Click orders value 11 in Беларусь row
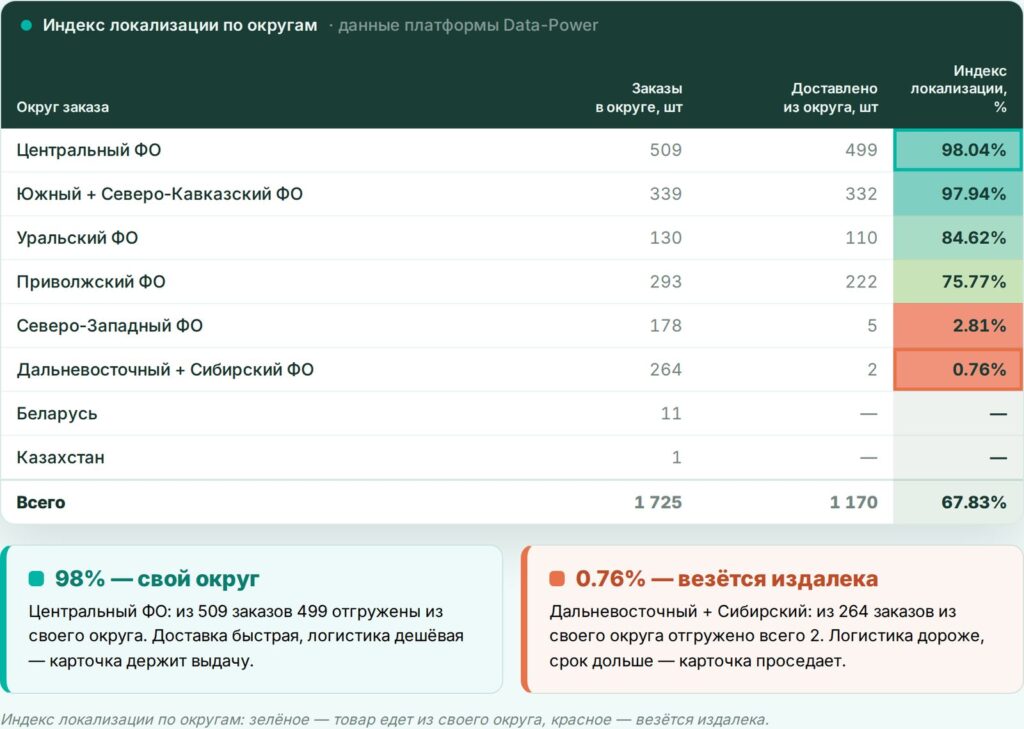The width and height of the screenshot is (1024, 729). [671, 413]
